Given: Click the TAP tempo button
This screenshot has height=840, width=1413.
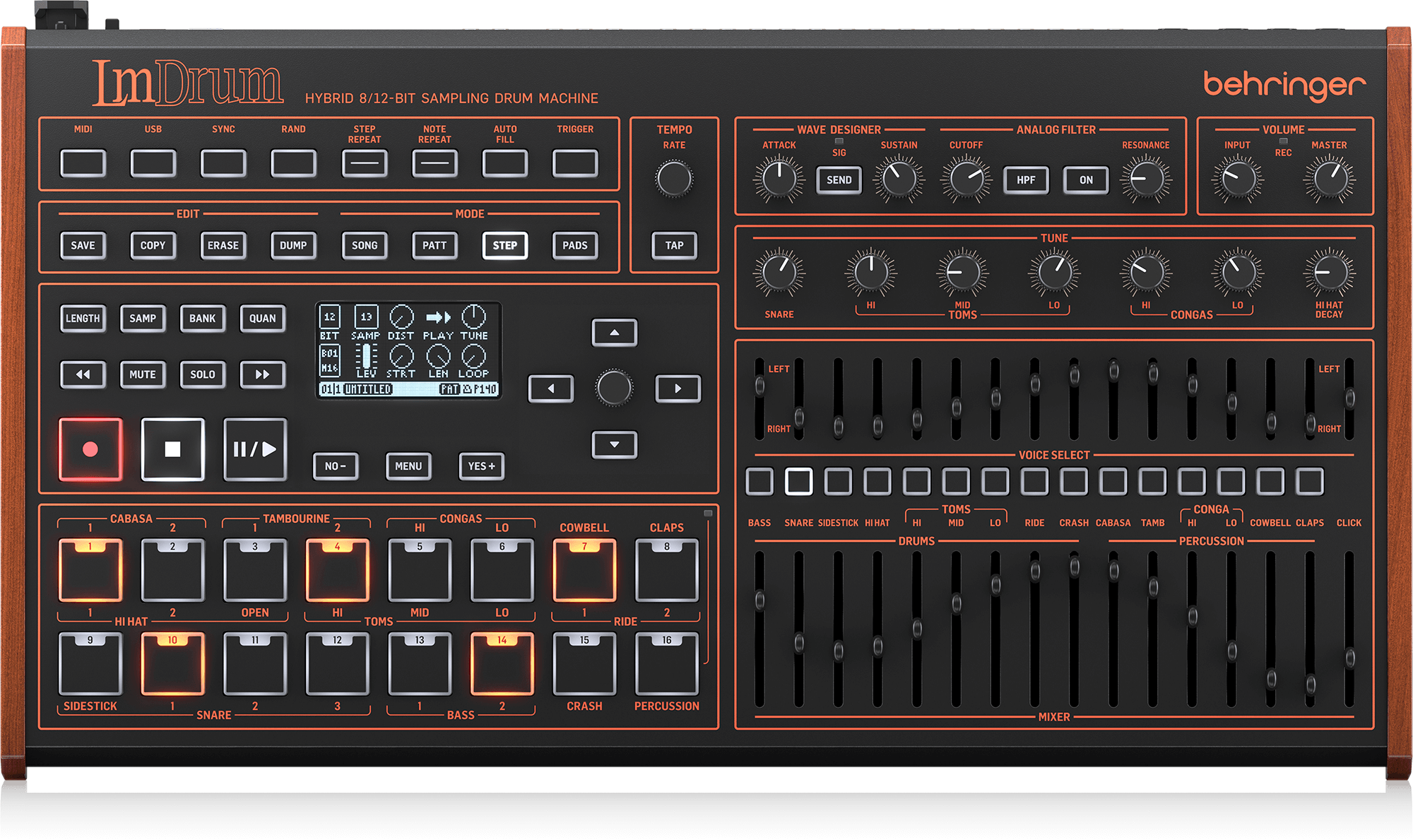Looking at the screenshot, I should coord(674,245).
